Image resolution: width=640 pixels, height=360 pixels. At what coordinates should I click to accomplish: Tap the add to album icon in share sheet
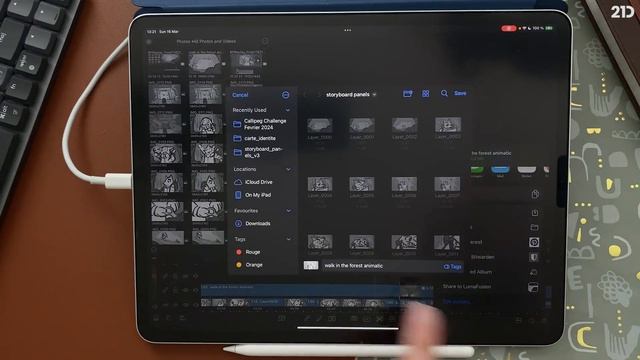(533, 272)
